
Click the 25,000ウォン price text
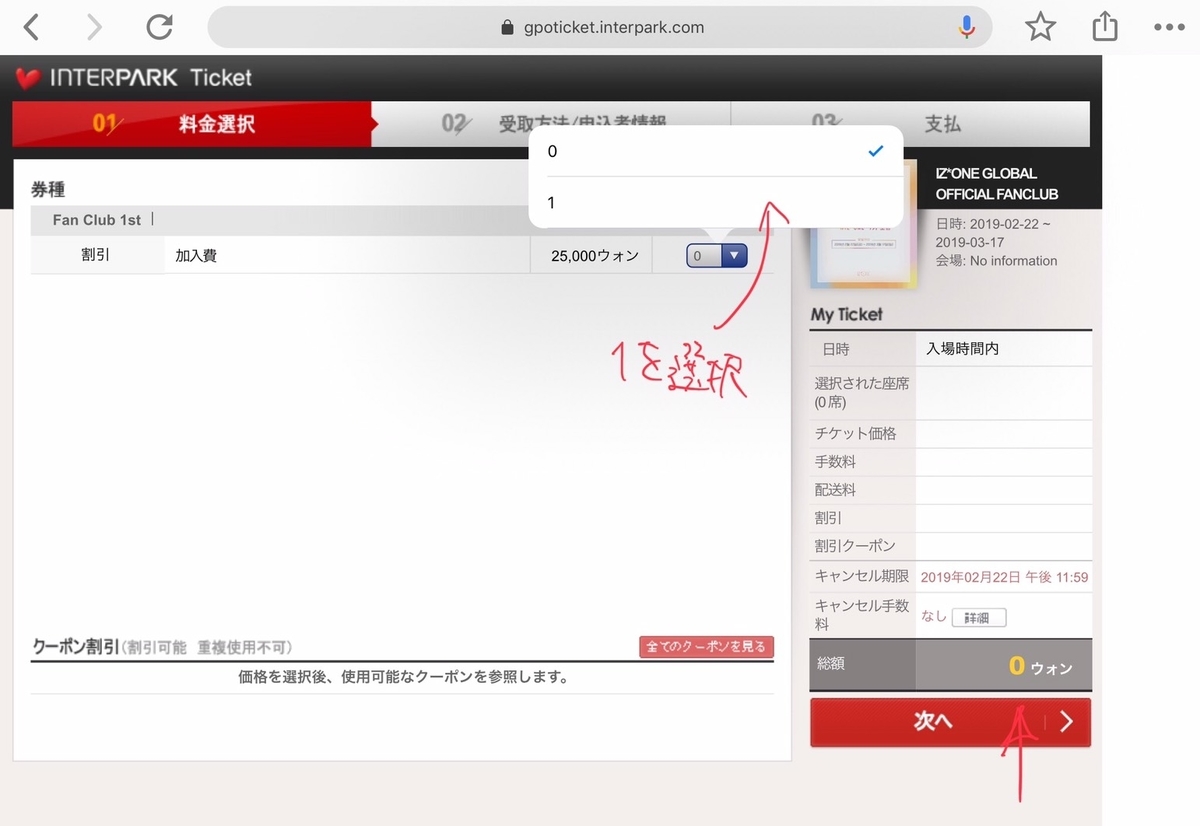tap(595, 256)
